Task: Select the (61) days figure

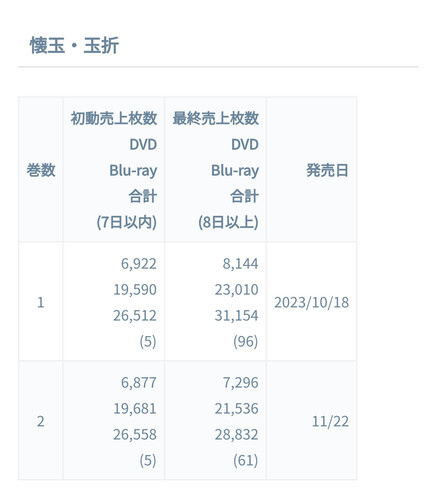Action: tap(246, 460)
